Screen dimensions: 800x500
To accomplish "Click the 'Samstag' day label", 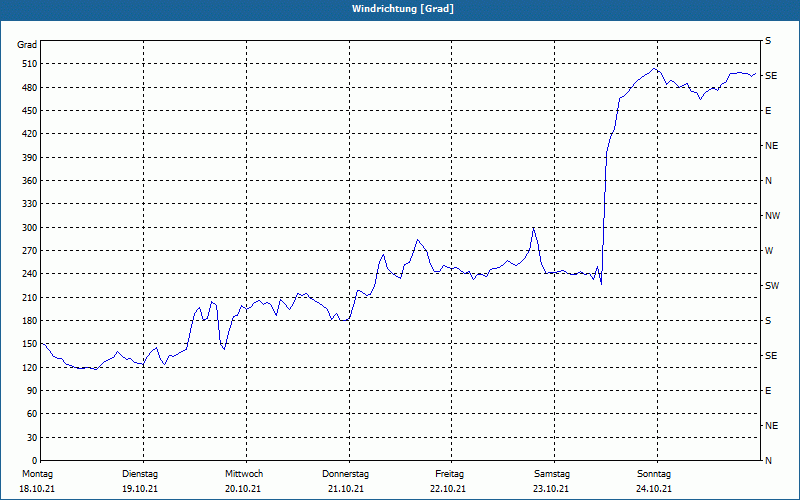I will click(x=552, y=474).
